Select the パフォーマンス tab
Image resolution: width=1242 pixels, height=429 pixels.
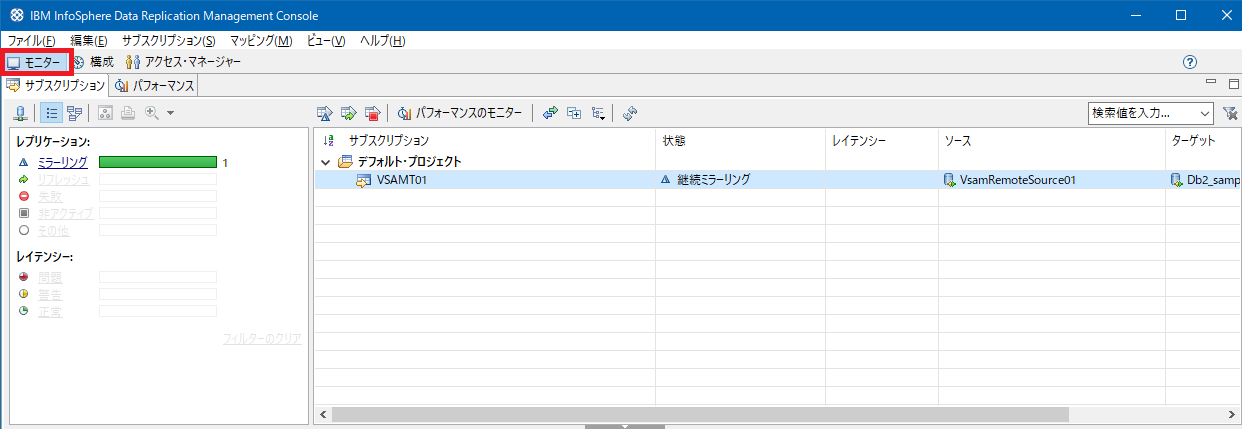click(x=154, y=86)
